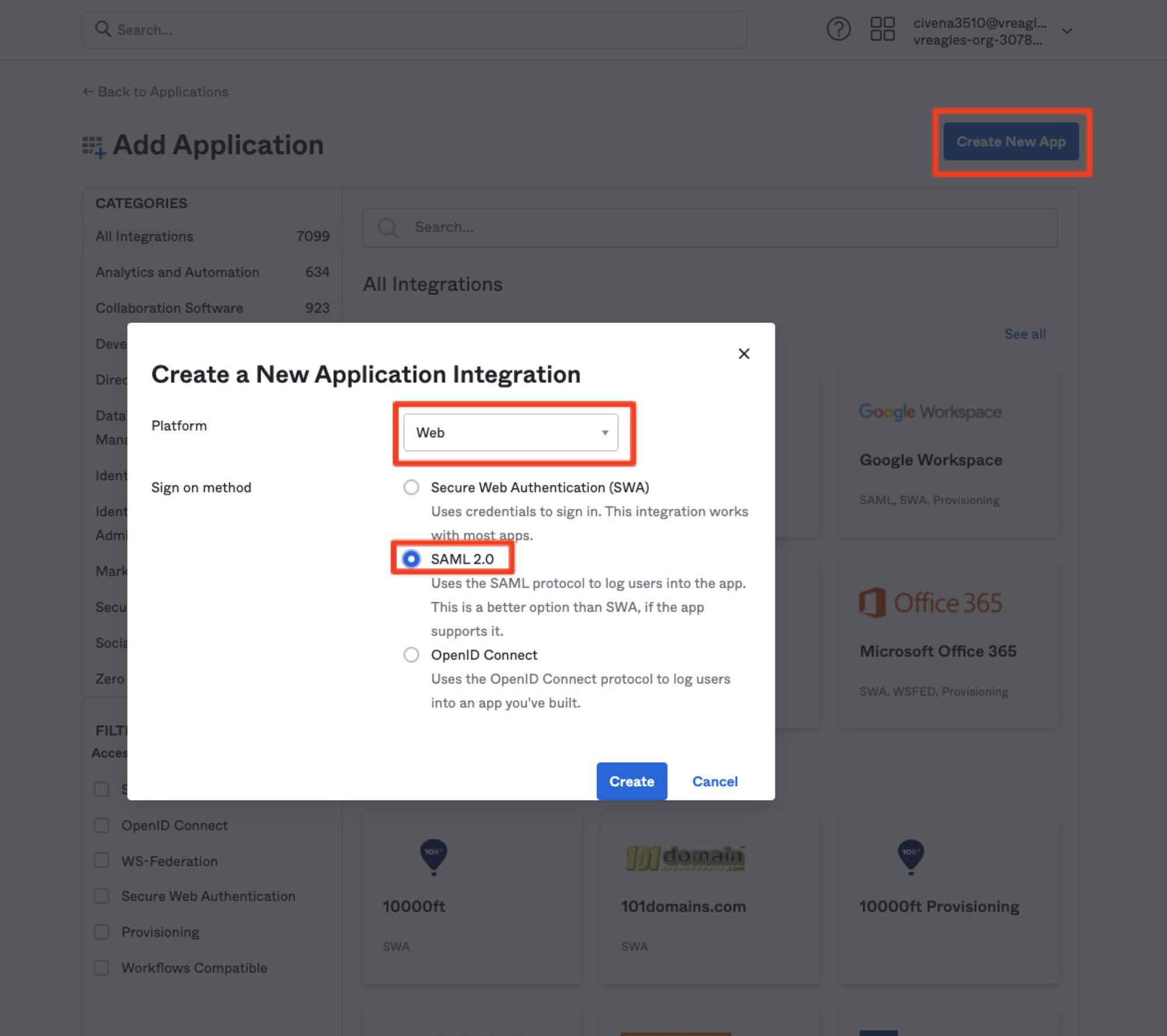Select Secure Web Authentication radio button

tap(411, 487)
